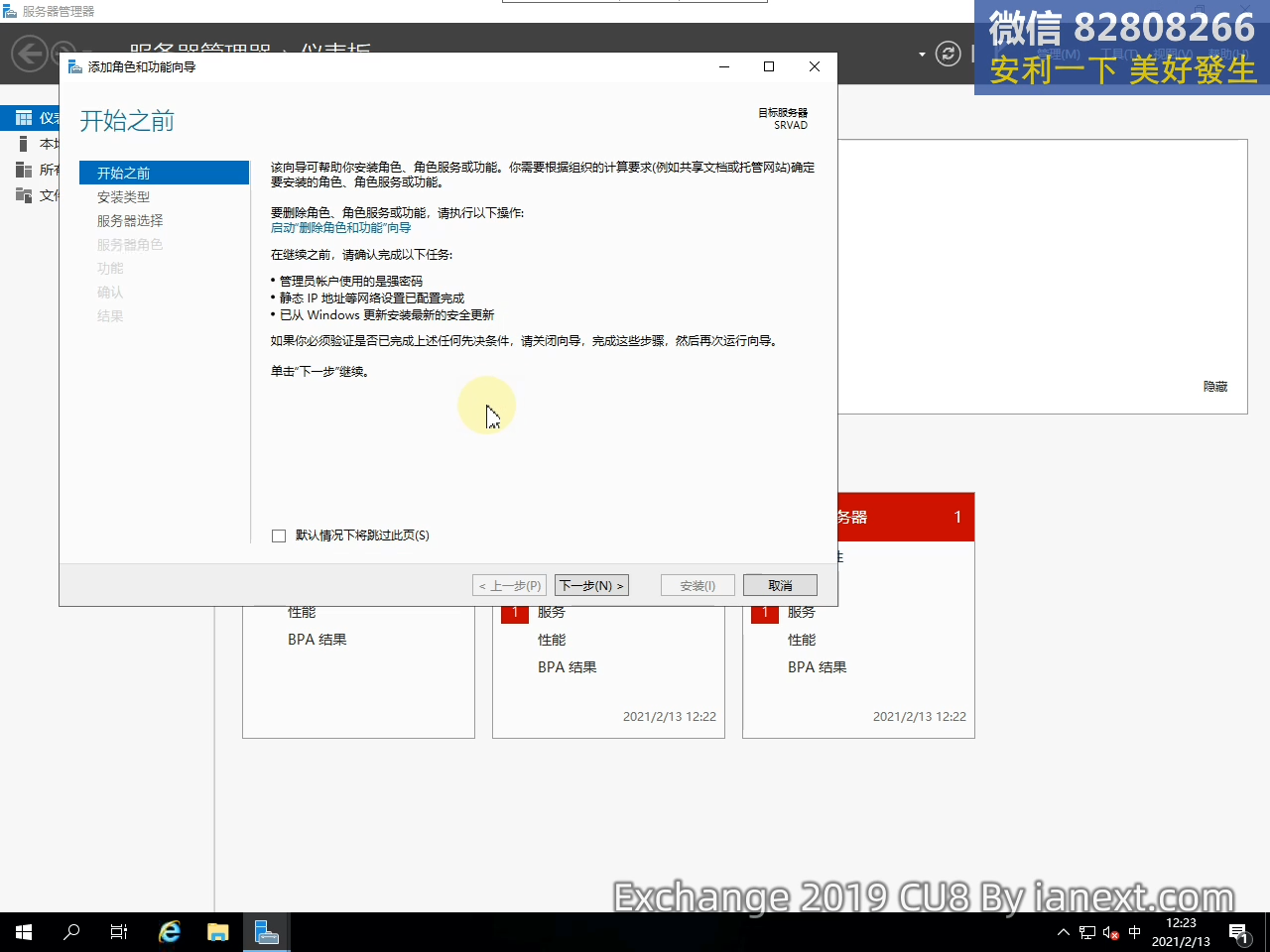Open BPA 结果 under the red 服务器 header
Image resolution: width=1270 pixels, height=952 pixels.
[818, 667]
